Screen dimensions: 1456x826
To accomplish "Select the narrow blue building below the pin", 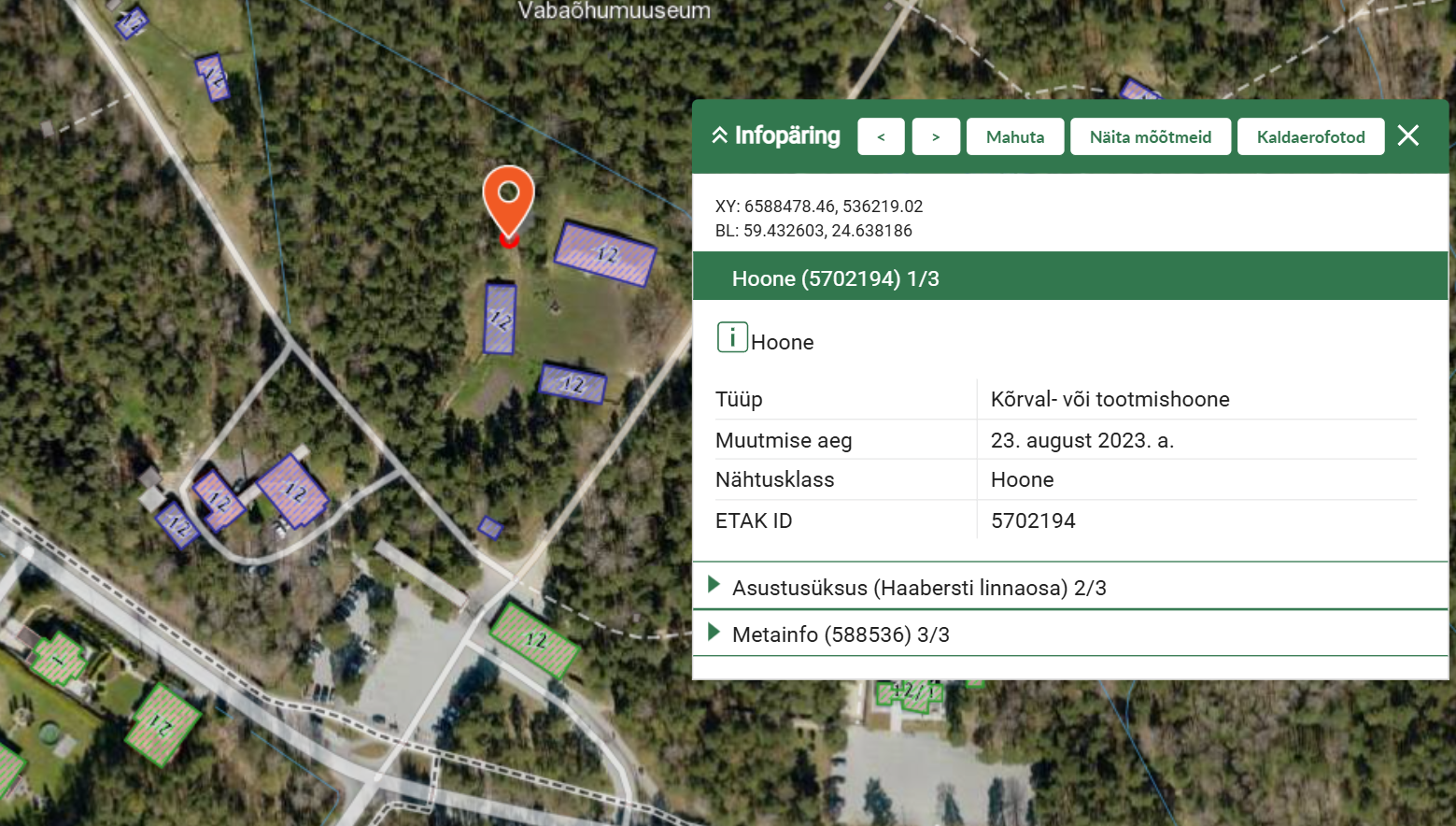I will [x=500, y=320].
